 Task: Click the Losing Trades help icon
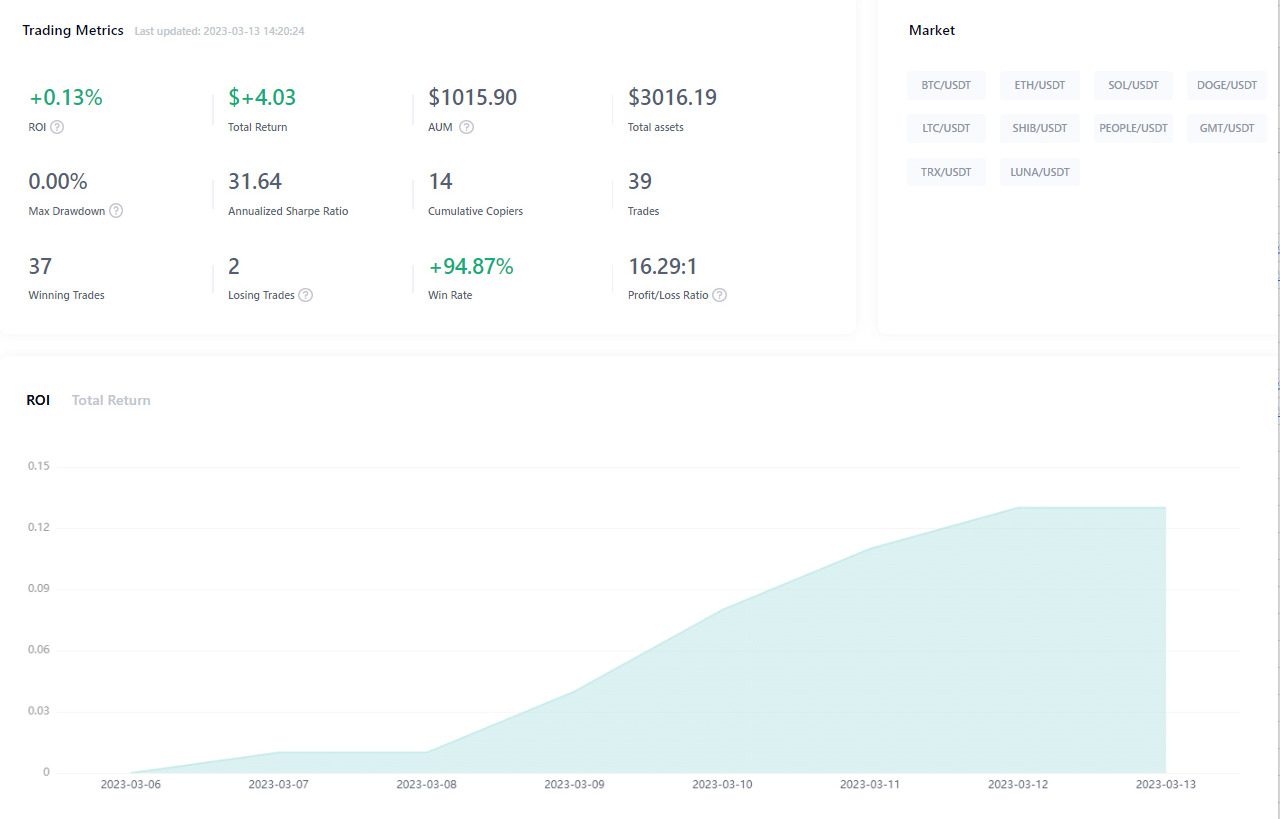tap(305, 295)
